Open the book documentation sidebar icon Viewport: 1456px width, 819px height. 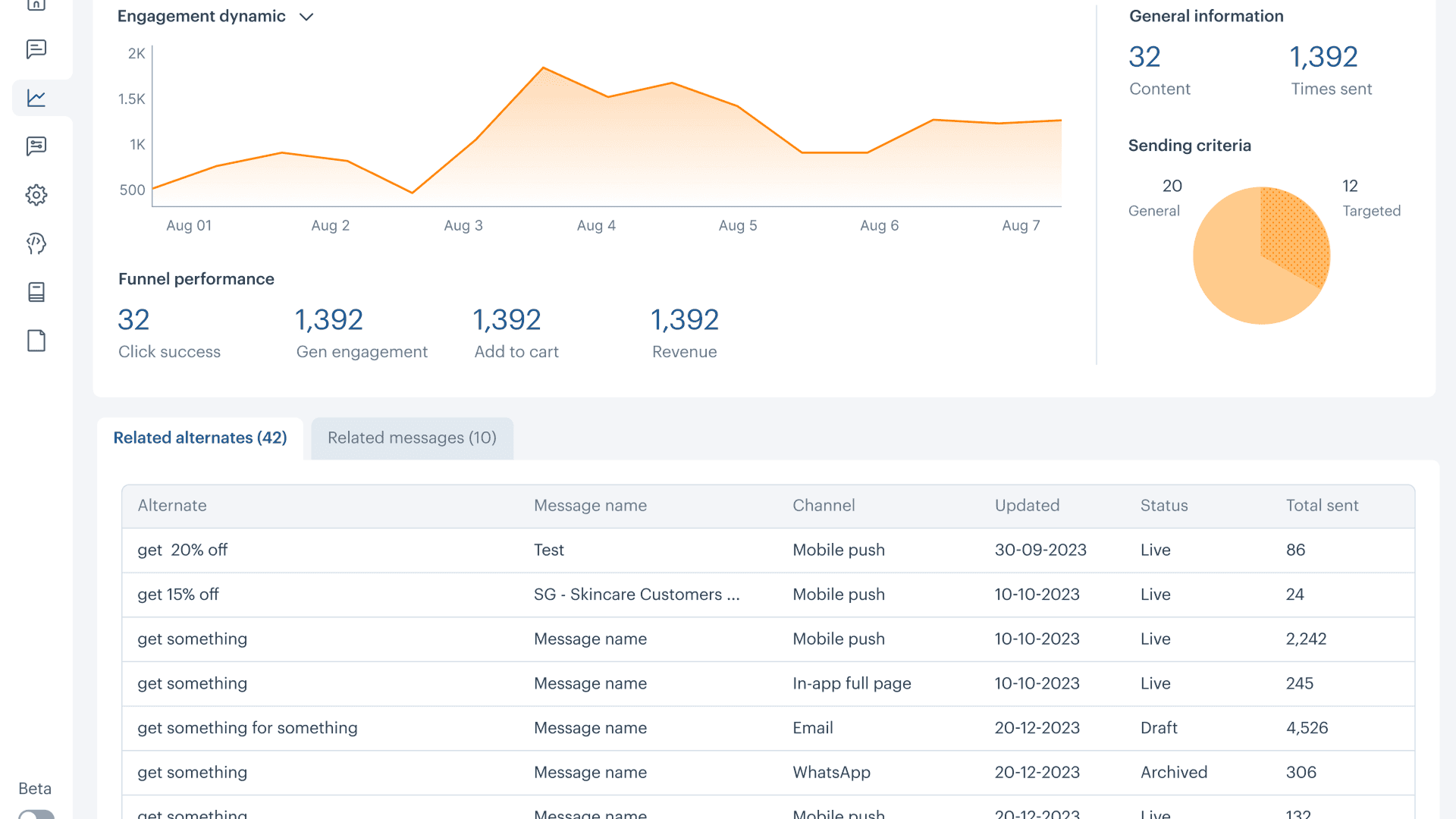pyautogui.click(x=36, y=292)
